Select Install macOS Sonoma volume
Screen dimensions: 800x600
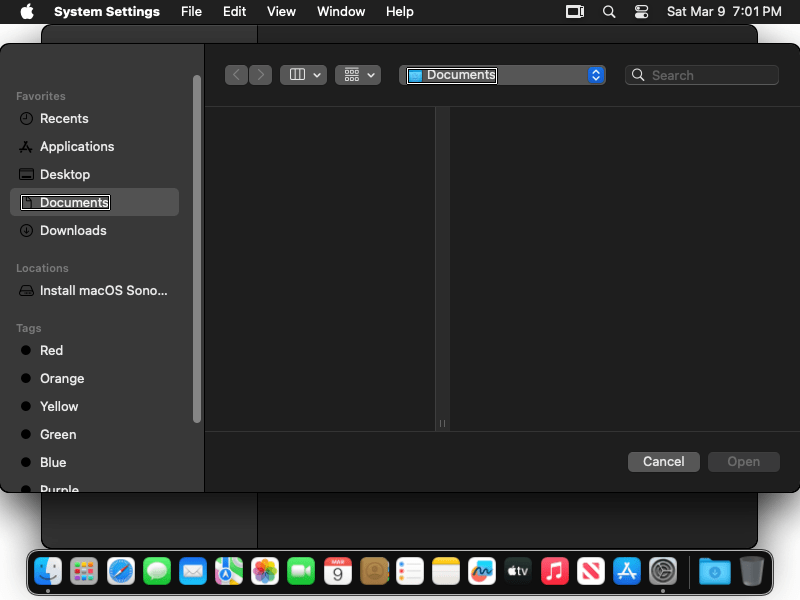[103, 291]
